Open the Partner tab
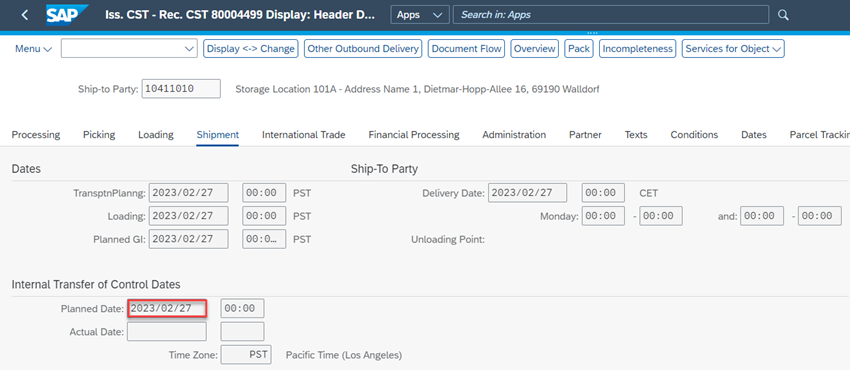This screenshot has width=850, height=370. [585, 135]
